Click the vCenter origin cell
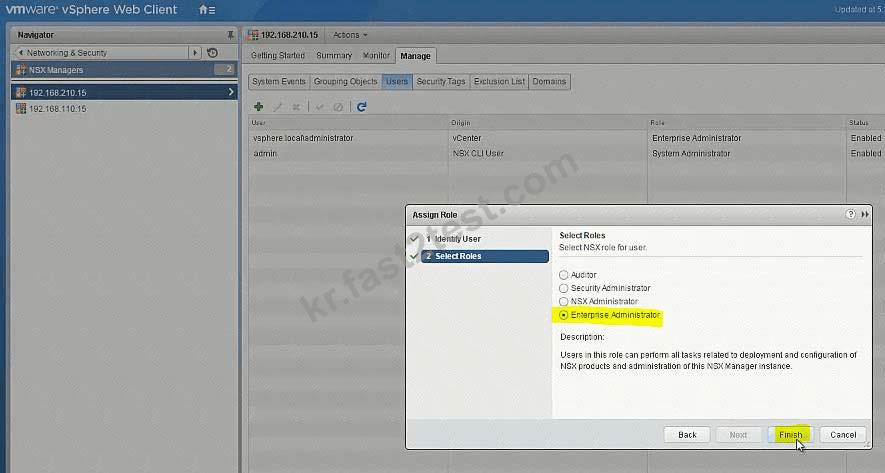 point(467,138)
